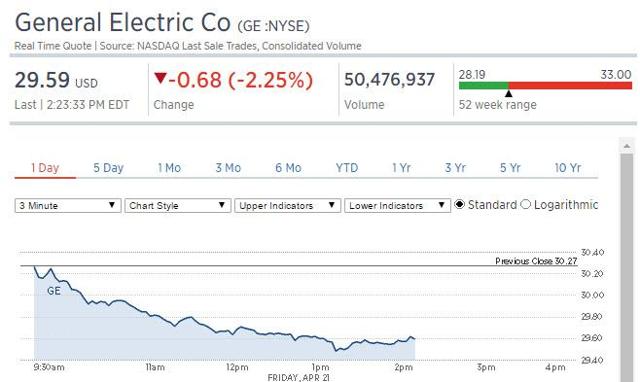Select the 6 Mo chart range
Image resolution: width=640 pixels, height=382 pixels.
tap(288, 168)
